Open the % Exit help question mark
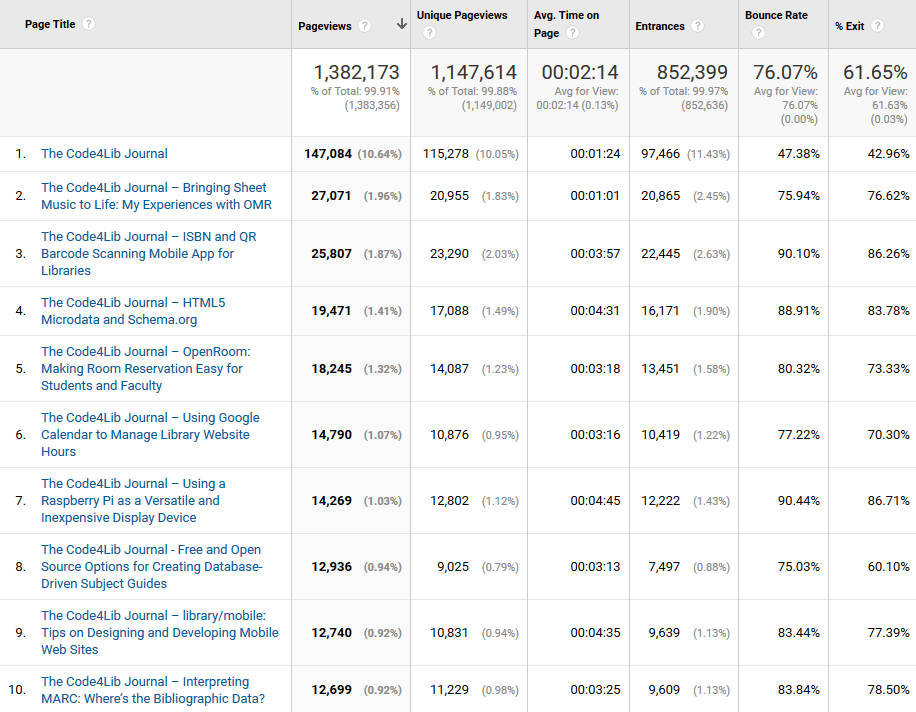Image resolution: width=916 pixels, height=712 pixels. (x=877, y=26)
